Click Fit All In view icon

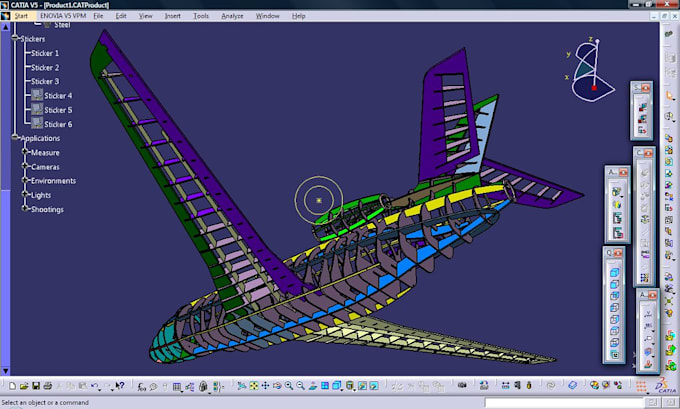(254, 386)
